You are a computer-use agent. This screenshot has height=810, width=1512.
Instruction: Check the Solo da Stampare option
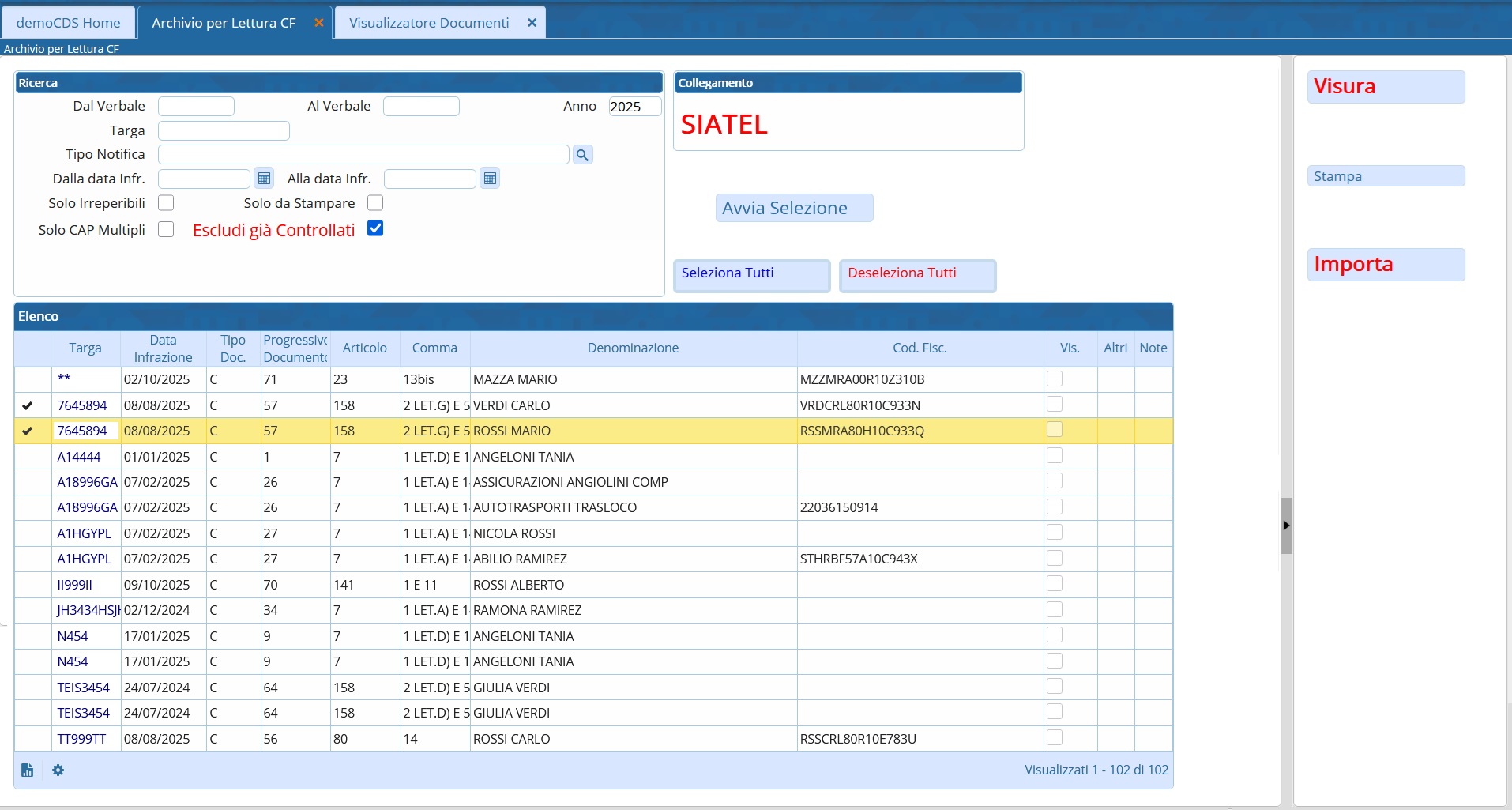coord(375,203)
